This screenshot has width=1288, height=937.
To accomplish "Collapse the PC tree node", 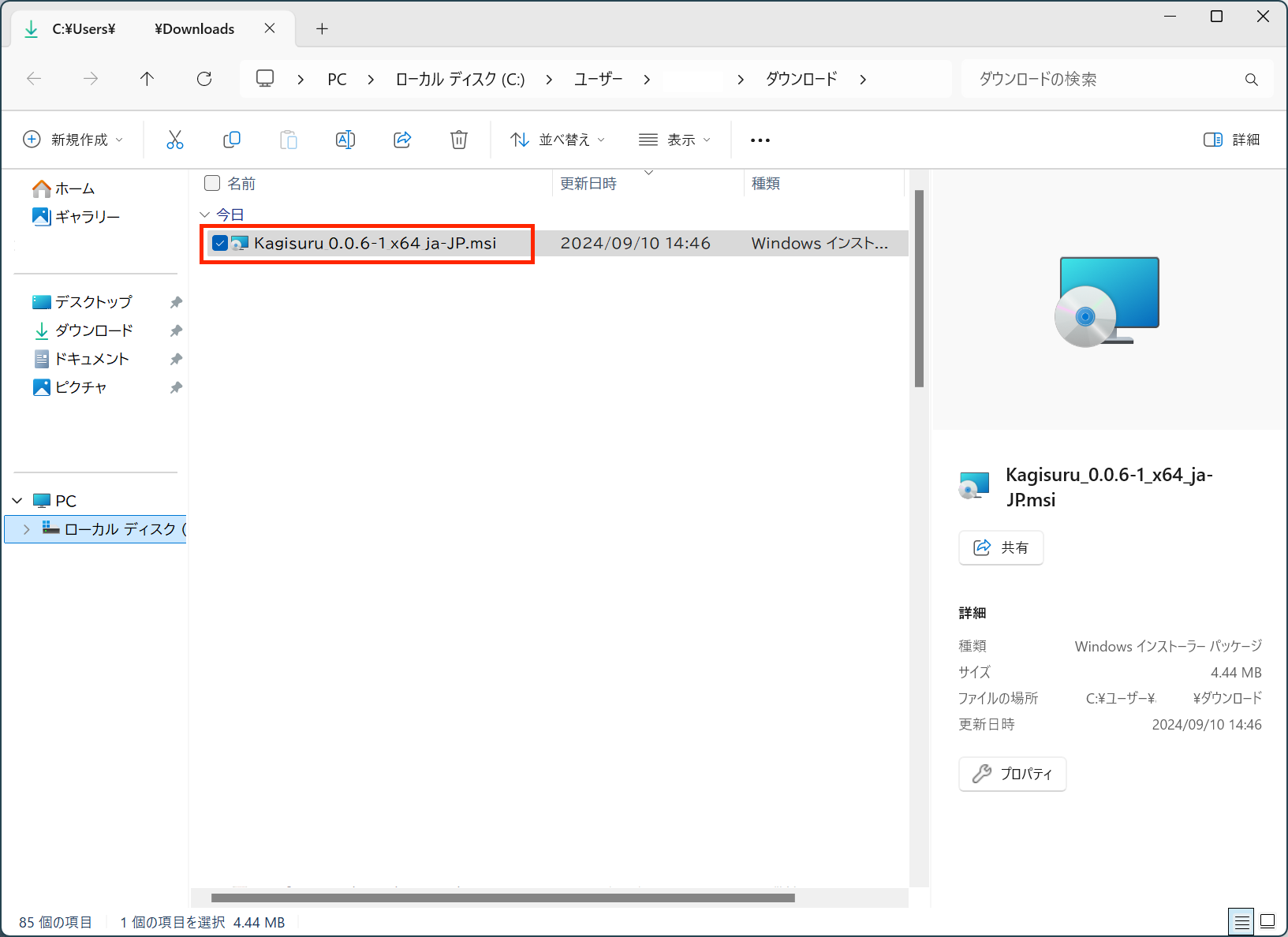I will pos(17,501).
